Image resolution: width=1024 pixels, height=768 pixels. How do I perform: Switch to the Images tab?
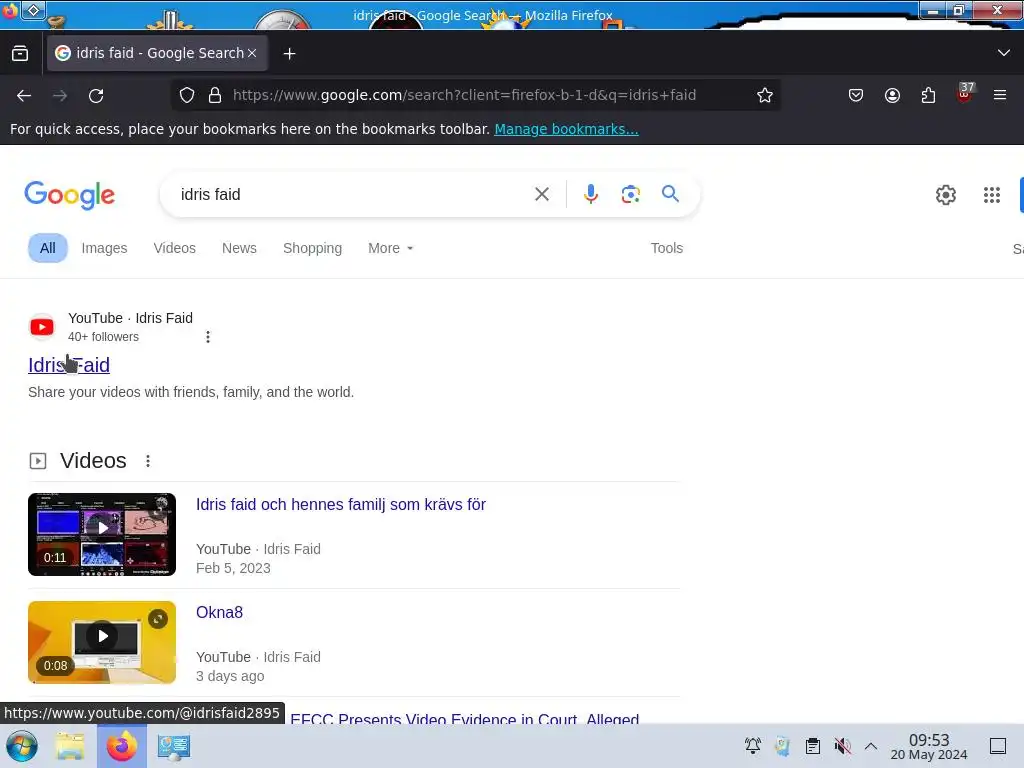point(104,248)
